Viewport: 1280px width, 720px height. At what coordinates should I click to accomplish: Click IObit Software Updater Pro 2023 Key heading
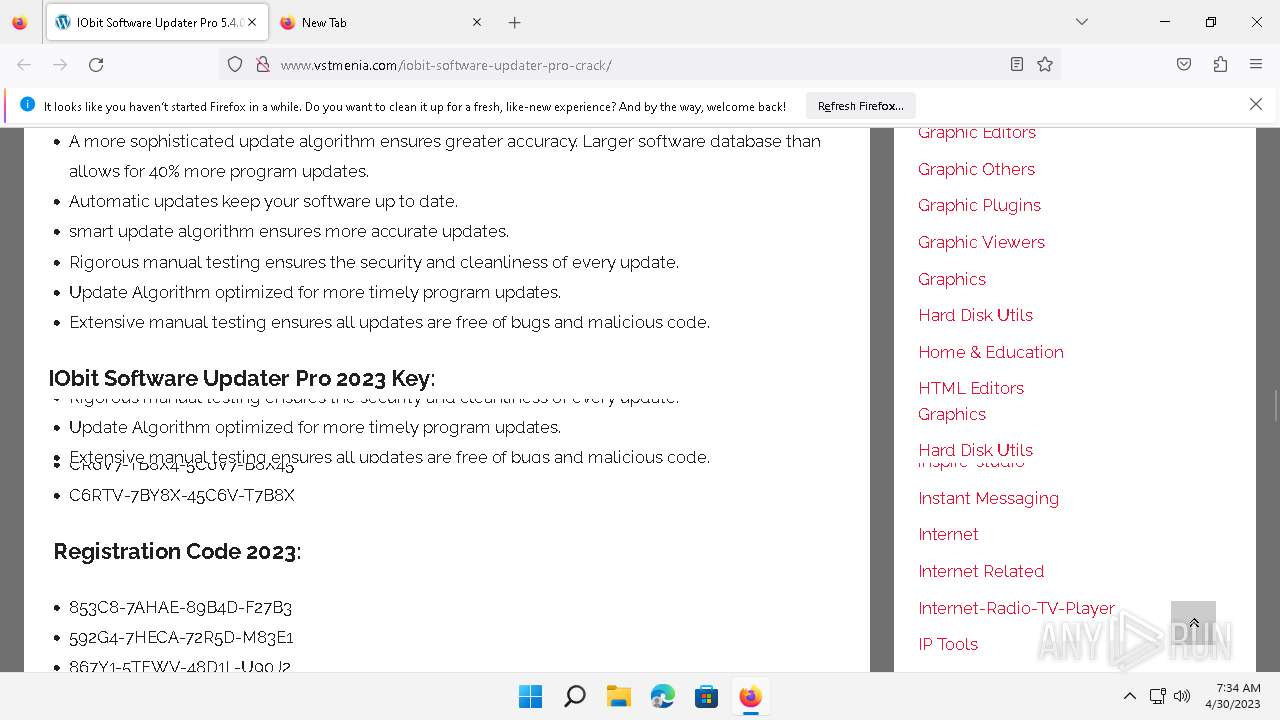click(x=242, y=378)
